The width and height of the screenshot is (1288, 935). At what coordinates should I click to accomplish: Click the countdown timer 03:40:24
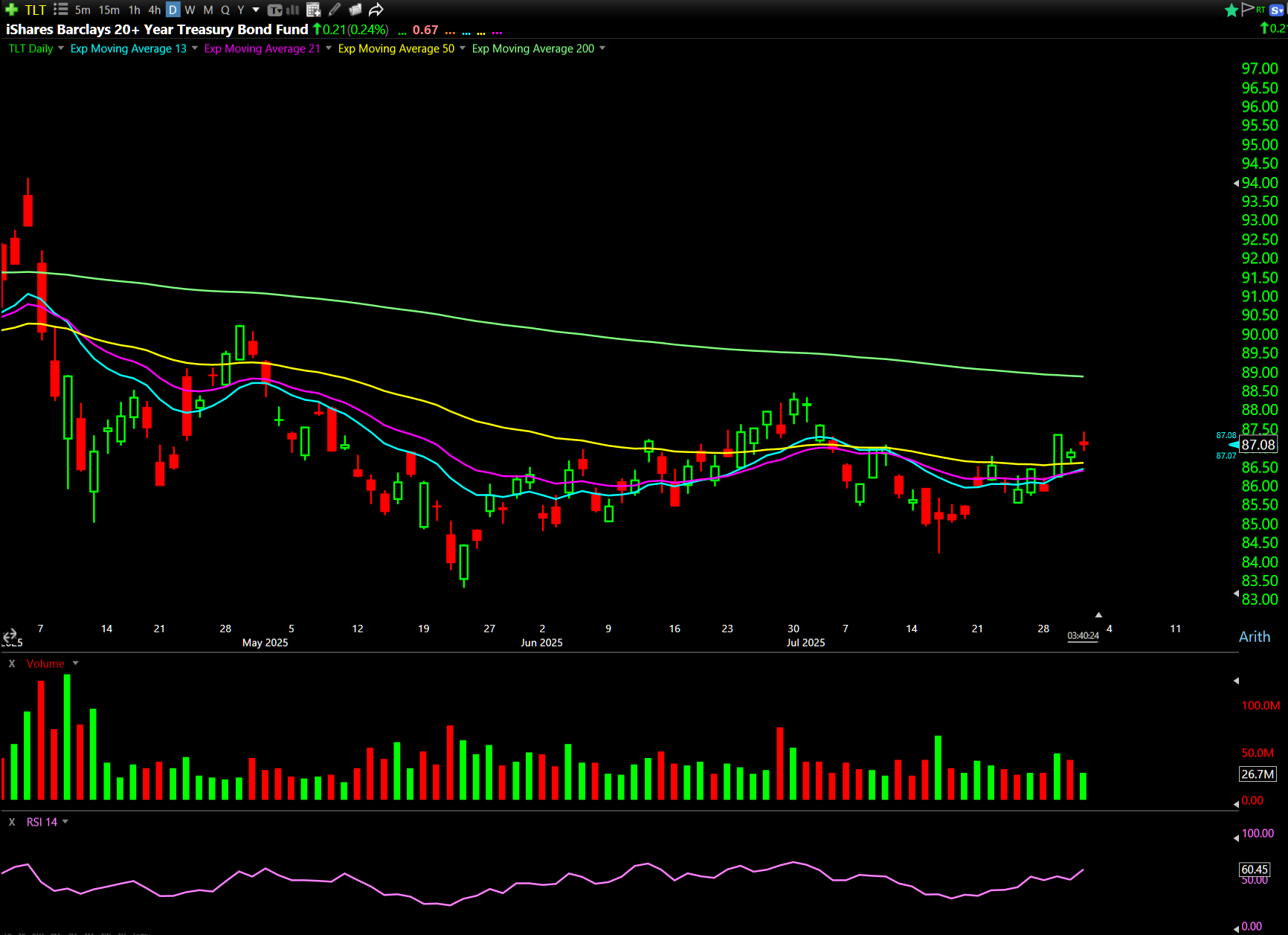click(x=1083, y=636)
